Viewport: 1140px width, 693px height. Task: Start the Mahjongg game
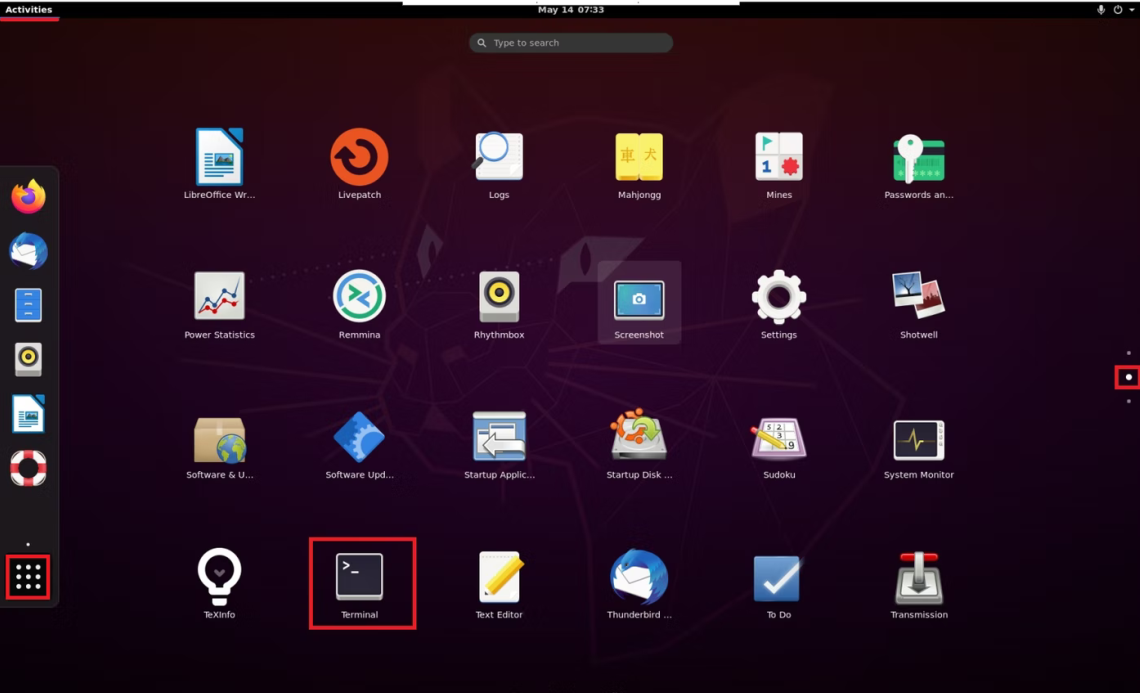point(639,164)
